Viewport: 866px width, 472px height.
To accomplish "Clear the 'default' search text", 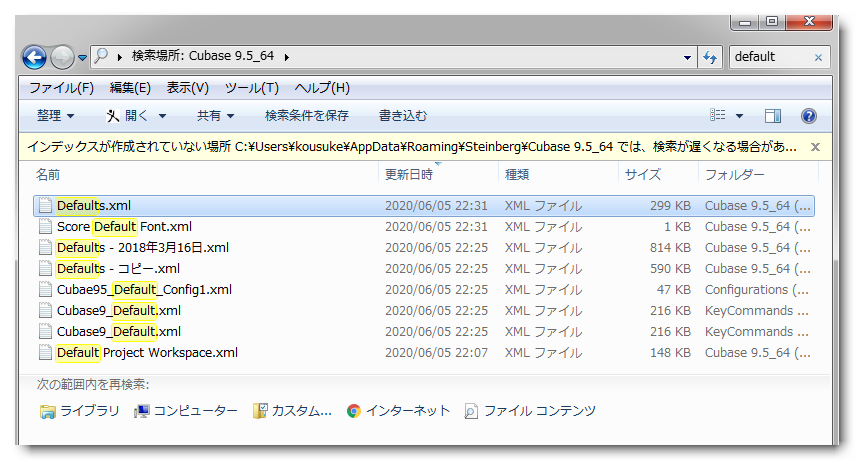I will [x=819, y=57].
